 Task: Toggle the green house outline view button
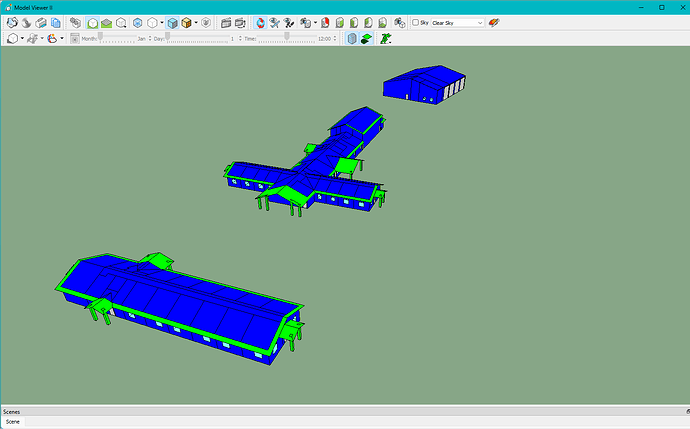tap(92, 22)
